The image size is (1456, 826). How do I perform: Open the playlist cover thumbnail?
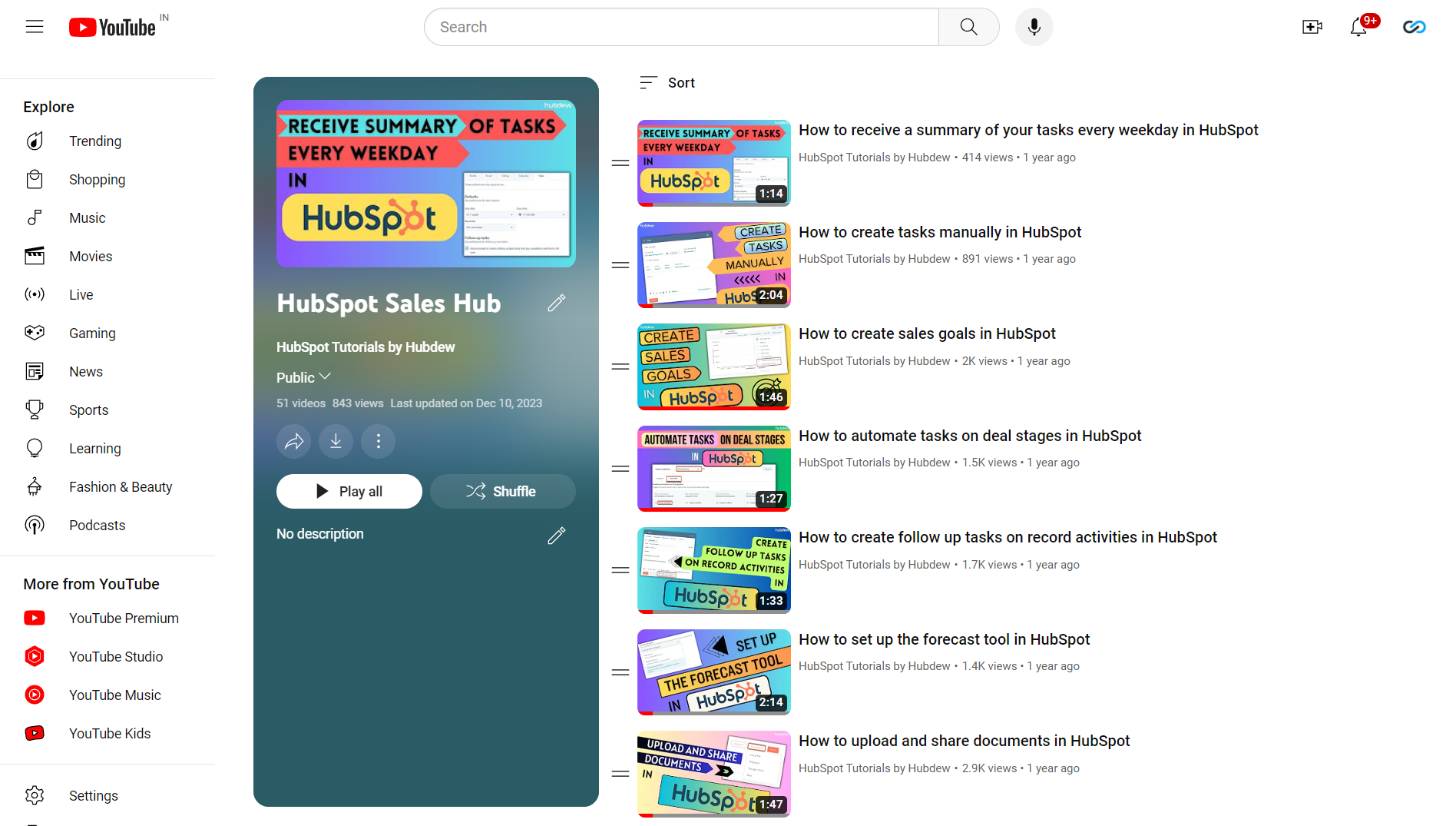[x=426, y=184]
